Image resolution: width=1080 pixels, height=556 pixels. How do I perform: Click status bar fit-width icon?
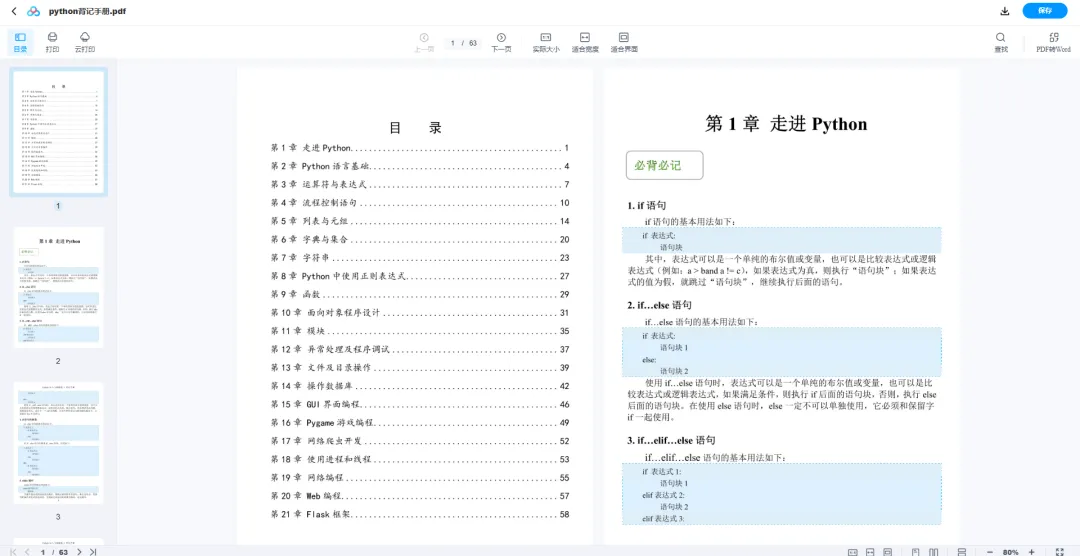click(870, 552)
